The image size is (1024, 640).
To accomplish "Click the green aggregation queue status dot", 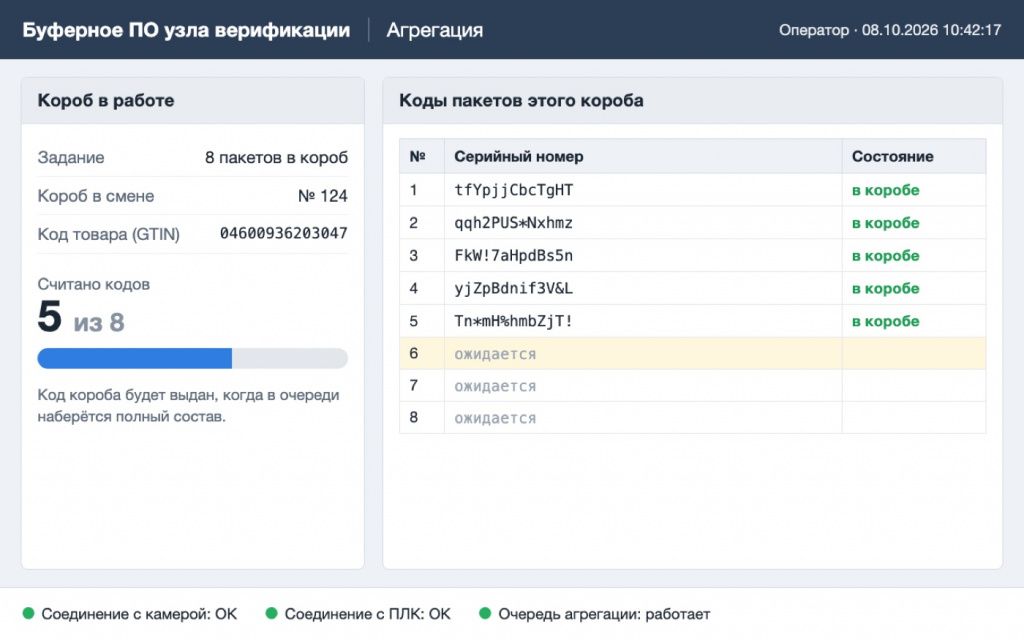I will 485,613.
